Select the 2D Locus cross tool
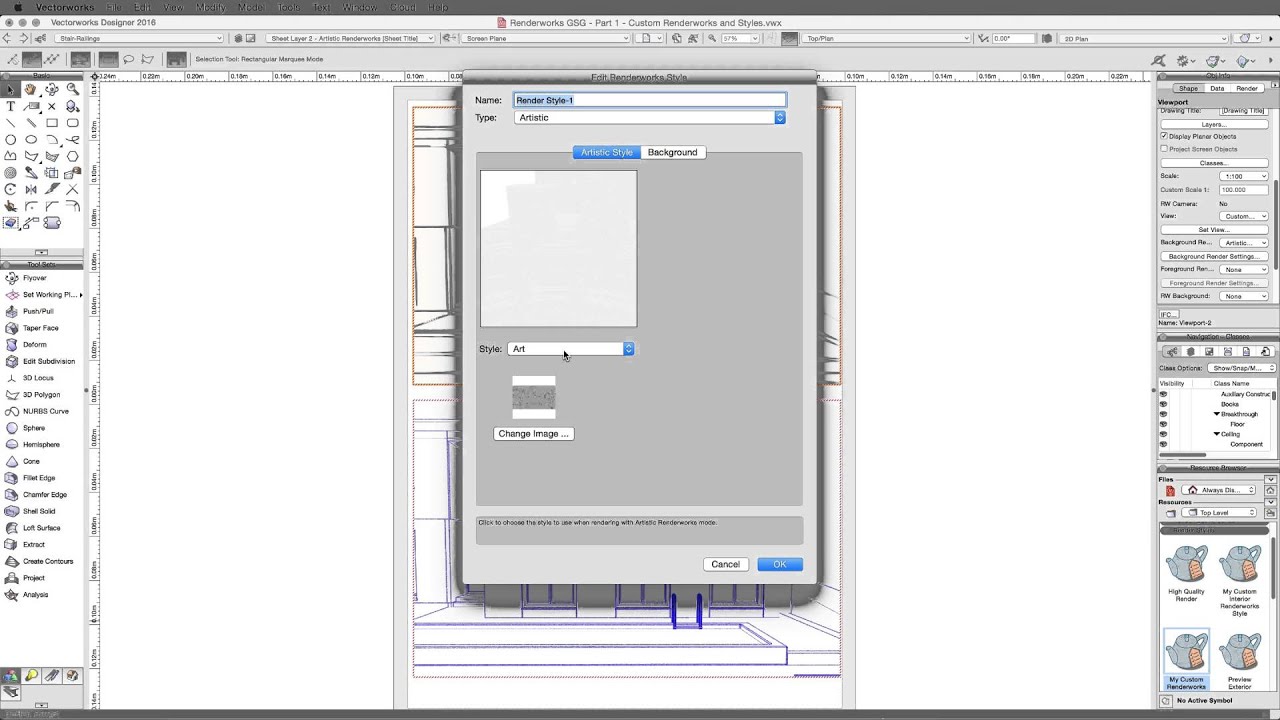This screenshot has height=720, width=1280. pos(52,106)
